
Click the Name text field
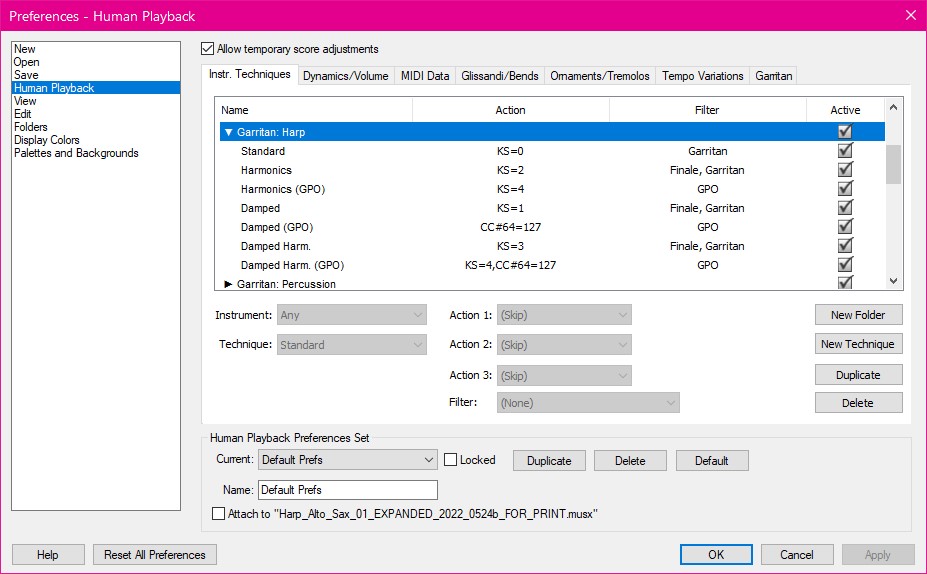point(347,490)
